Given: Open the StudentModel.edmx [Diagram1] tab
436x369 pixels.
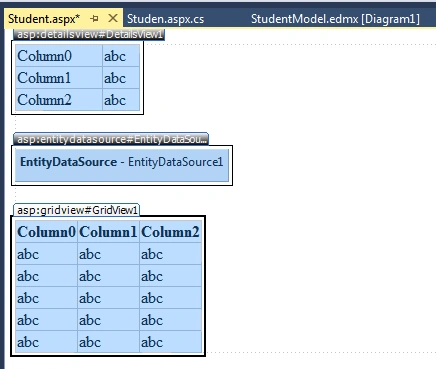Looking at the screenshot, I should (335, 19).
